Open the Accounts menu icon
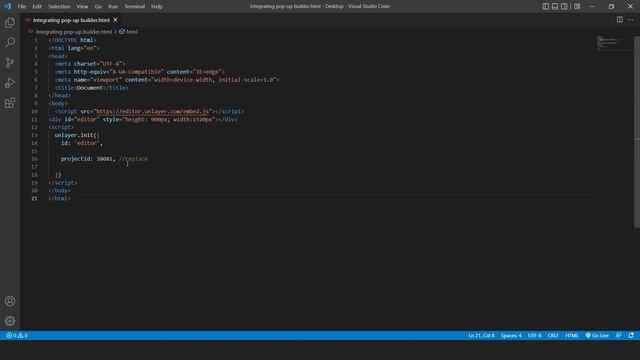This screenshot has width=640, height=360. tap(10, 301)
